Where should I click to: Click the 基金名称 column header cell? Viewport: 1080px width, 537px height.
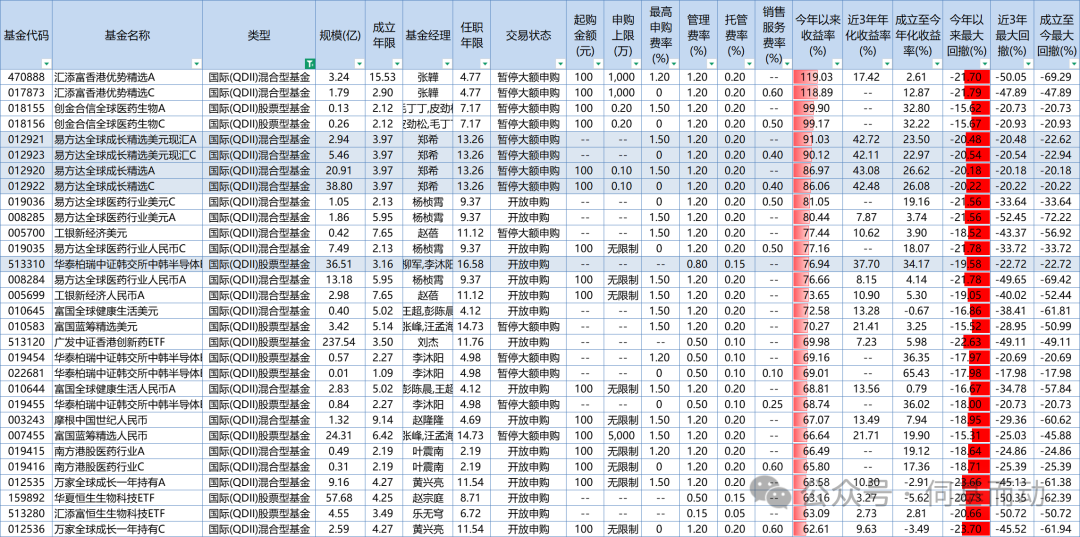(x=127, y=35)
